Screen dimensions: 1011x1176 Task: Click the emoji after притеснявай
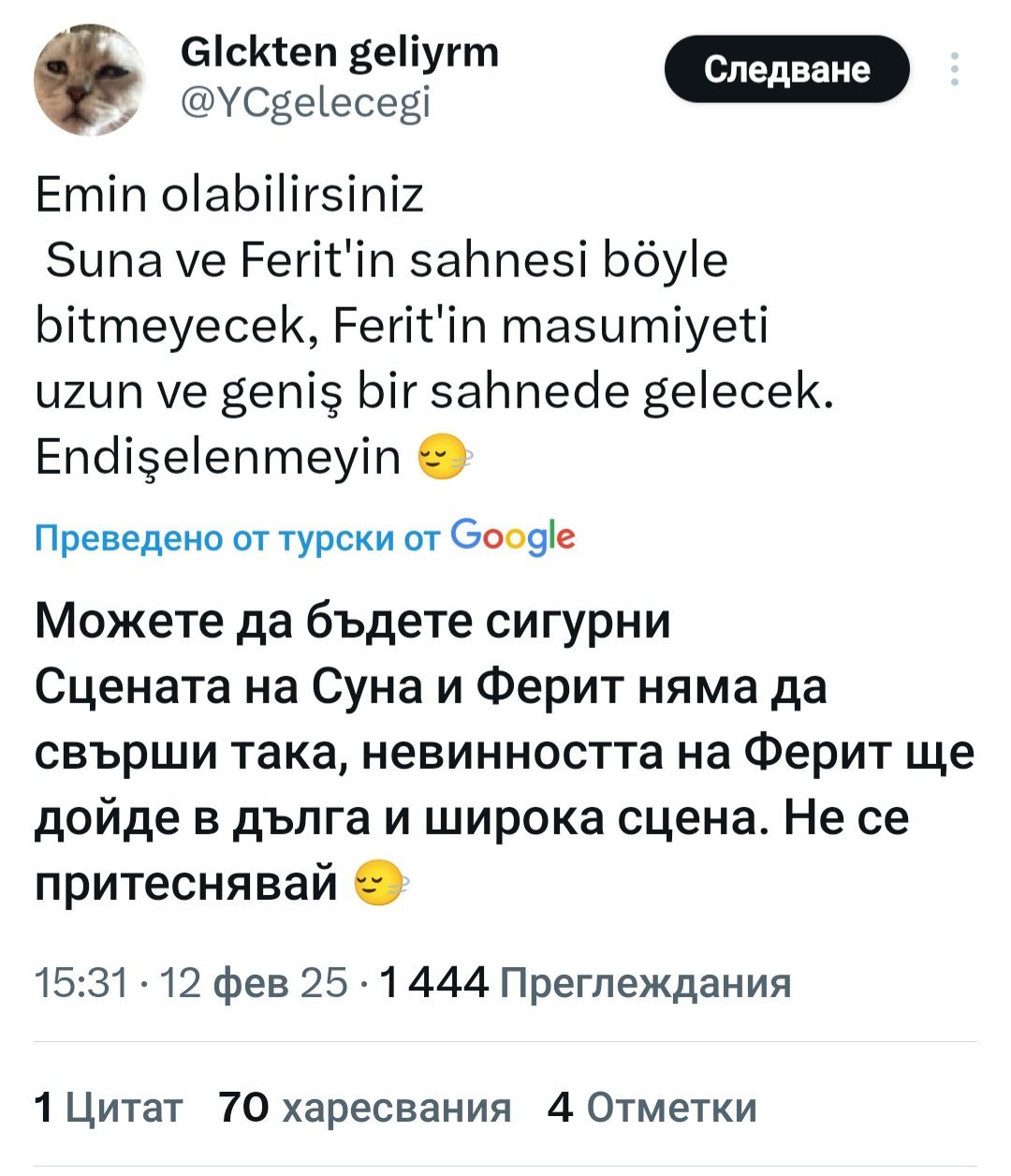click(381, 884)
